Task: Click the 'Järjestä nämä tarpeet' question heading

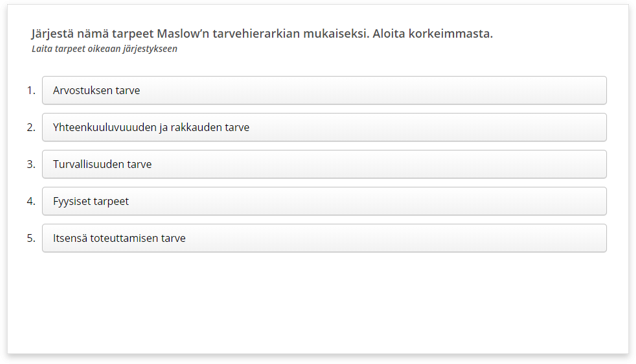Action: coord(262,34)
